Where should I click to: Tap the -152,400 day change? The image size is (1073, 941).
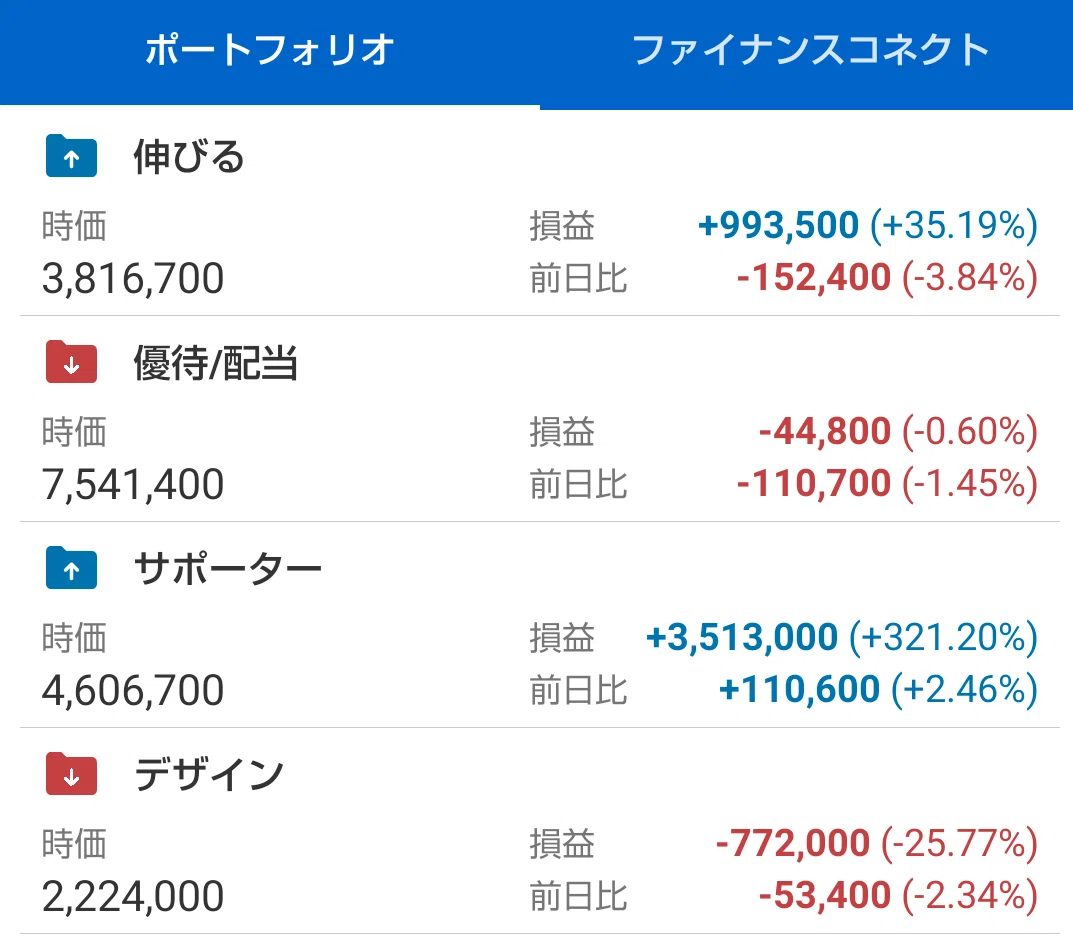pos(814,278)
